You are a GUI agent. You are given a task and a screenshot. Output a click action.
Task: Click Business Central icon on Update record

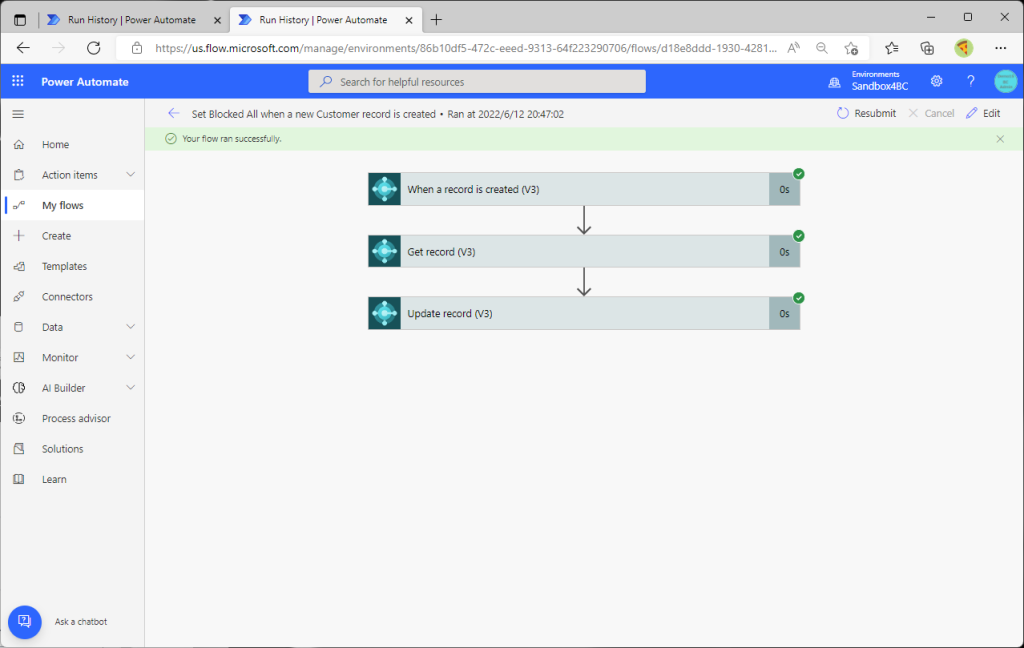point(385,314)
